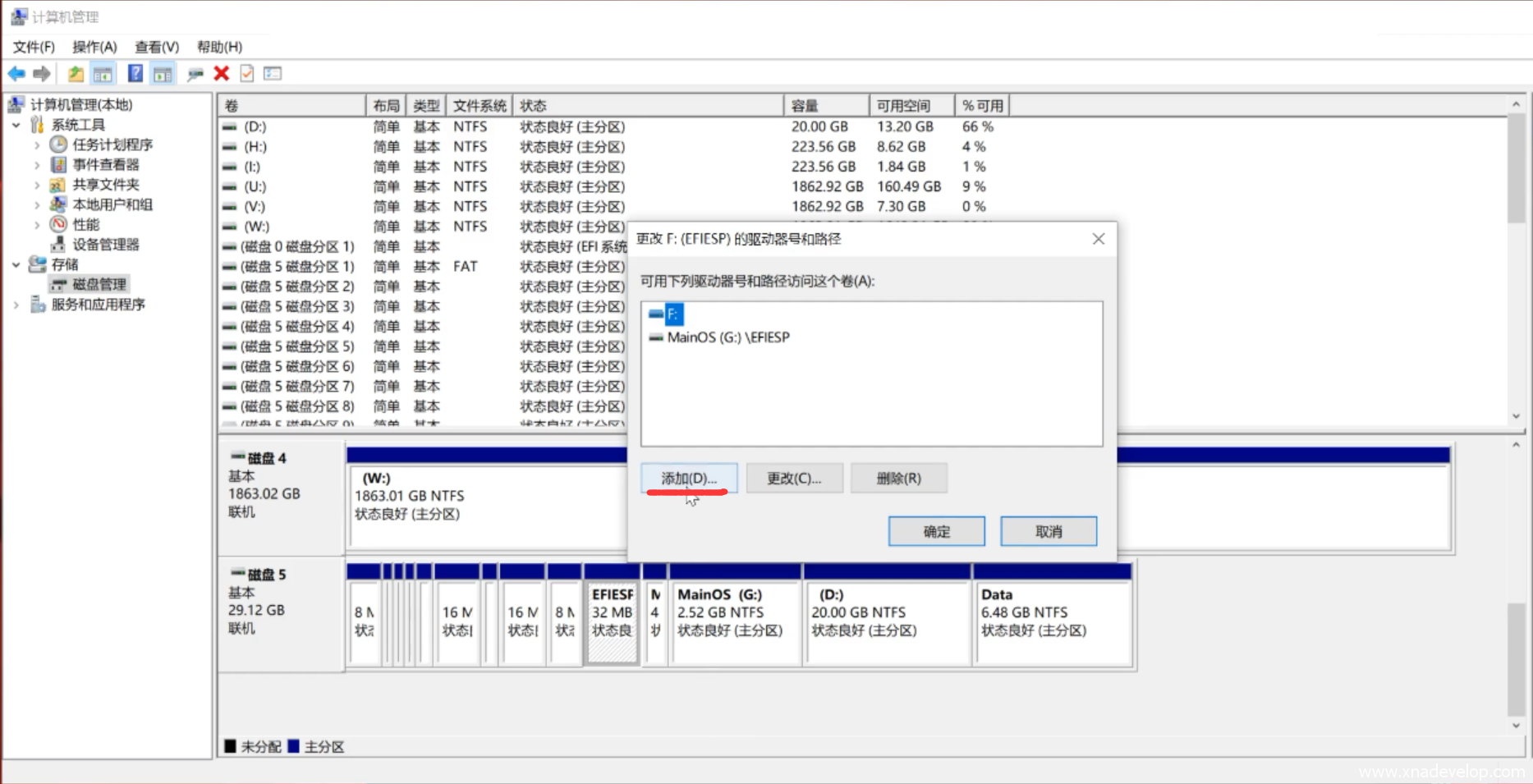This screenshot has height=784, width=1533.
Task: Click the 可用空间 column header
Action: (x=910, y=106)
